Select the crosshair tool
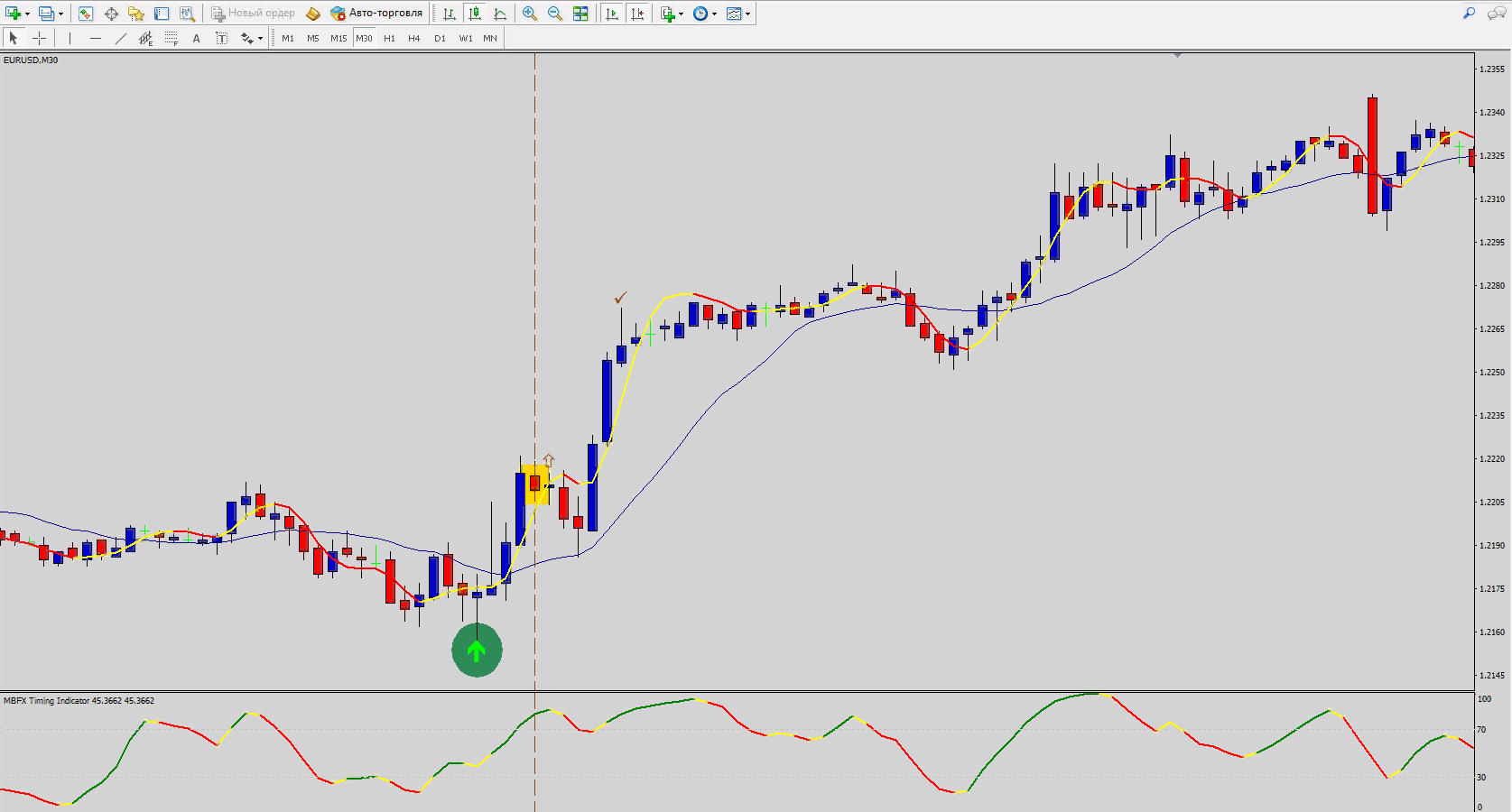Viewport: 1512px width, 812px height. 39,38
